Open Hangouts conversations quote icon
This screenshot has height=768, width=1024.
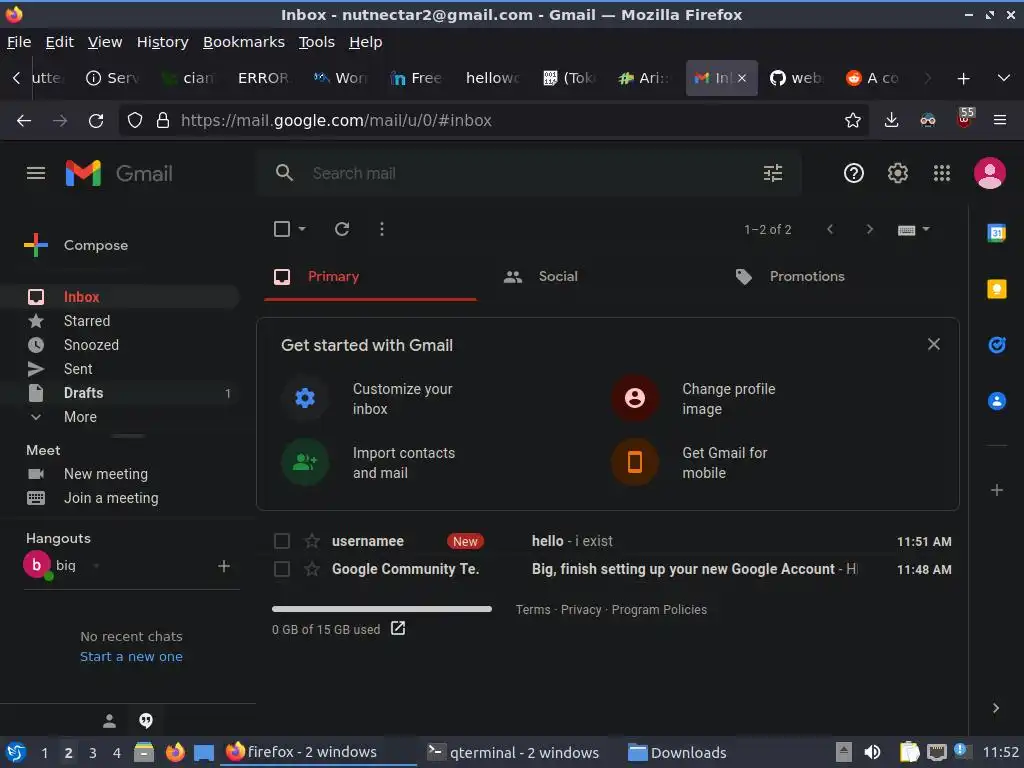pos(146,720)
